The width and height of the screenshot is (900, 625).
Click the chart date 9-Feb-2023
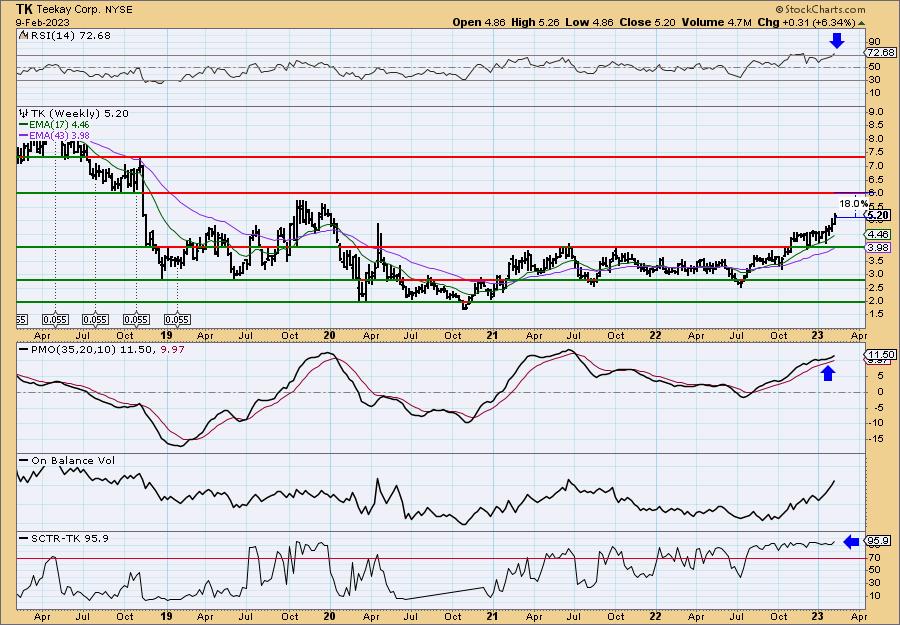(x=43, y=22)
